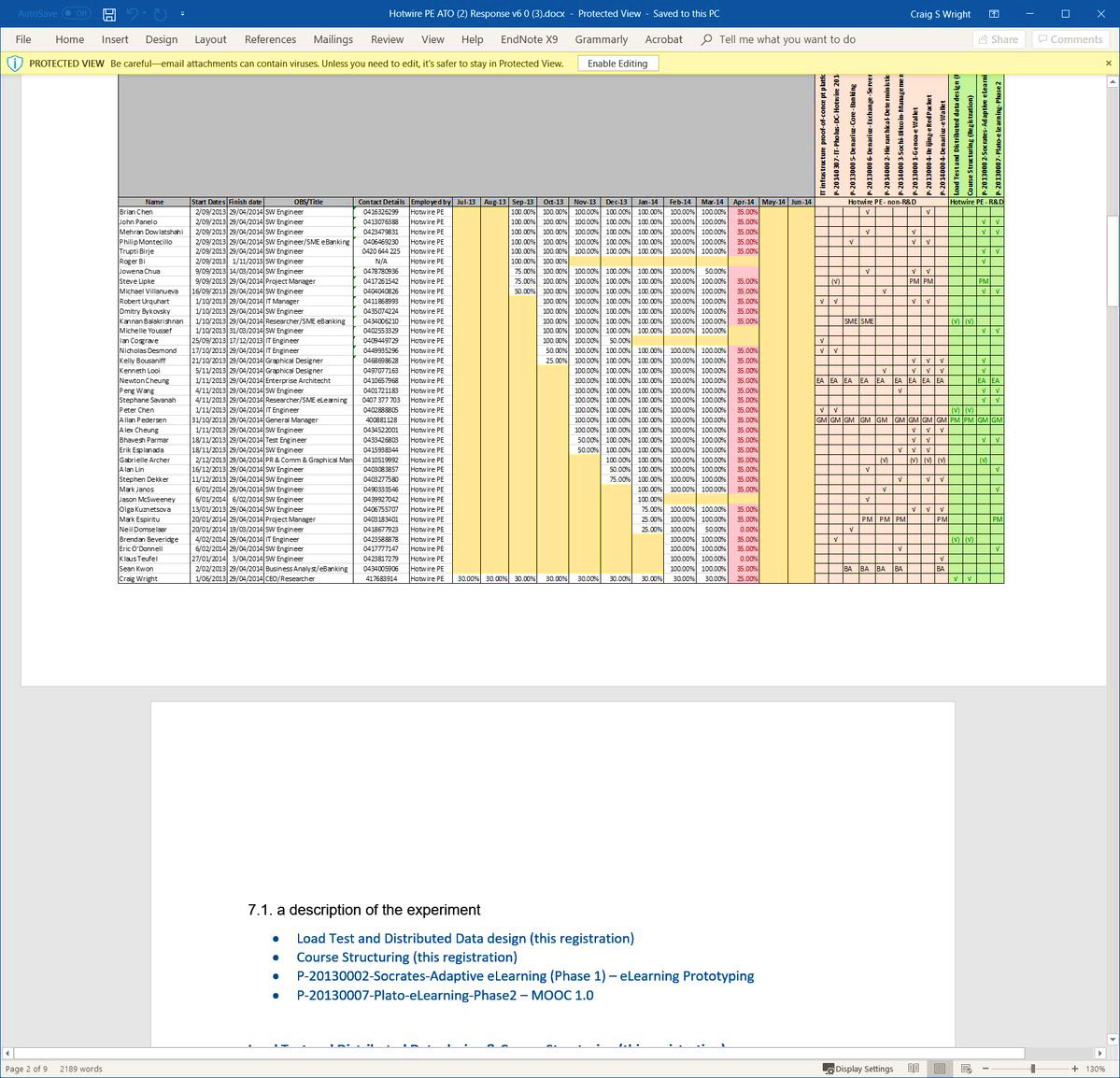Click the '2189 words' word count
The width and height of the screenshot is (1120, 1078).
coord(80,1069)
